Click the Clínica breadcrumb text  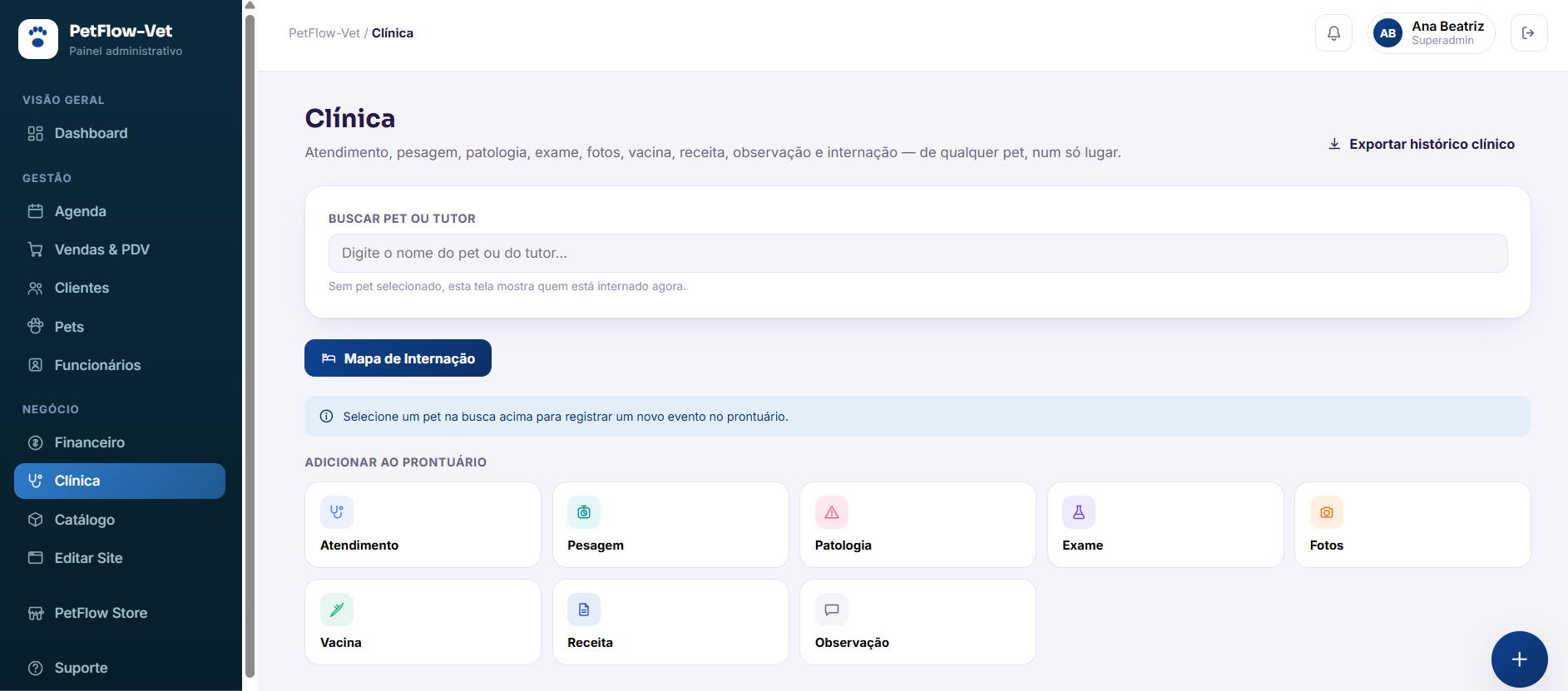[x=393, y=33]
